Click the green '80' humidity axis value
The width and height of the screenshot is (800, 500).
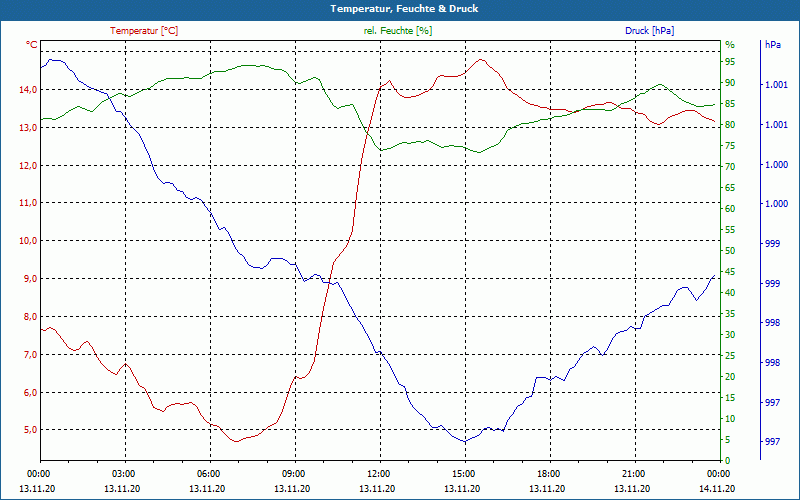pos(730,124)
